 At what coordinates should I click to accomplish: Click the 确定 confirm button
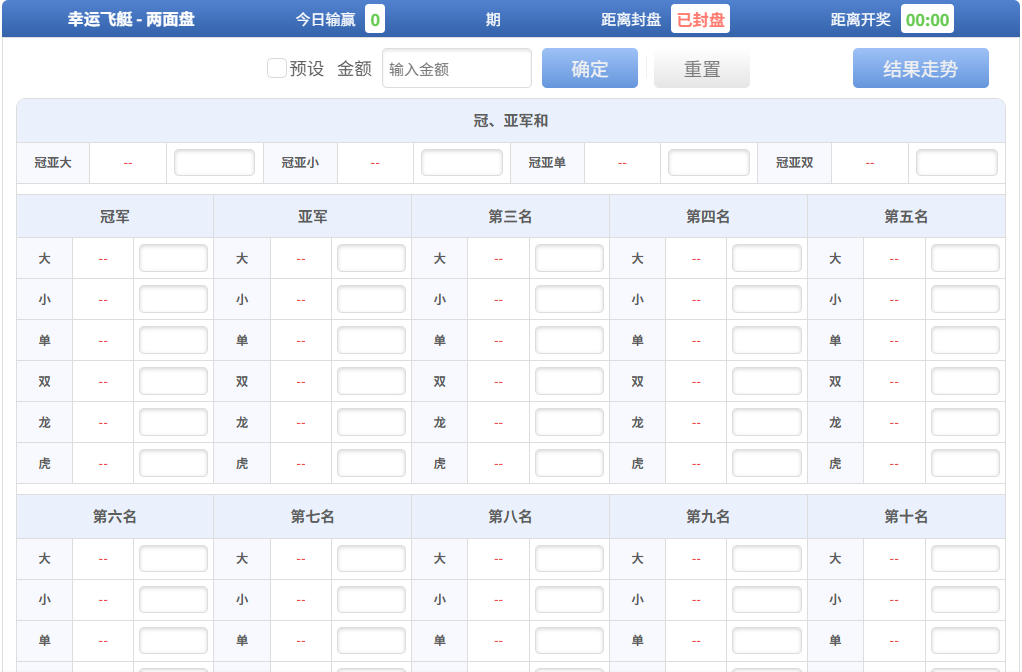pyautogui.click(x=589, y=68)
